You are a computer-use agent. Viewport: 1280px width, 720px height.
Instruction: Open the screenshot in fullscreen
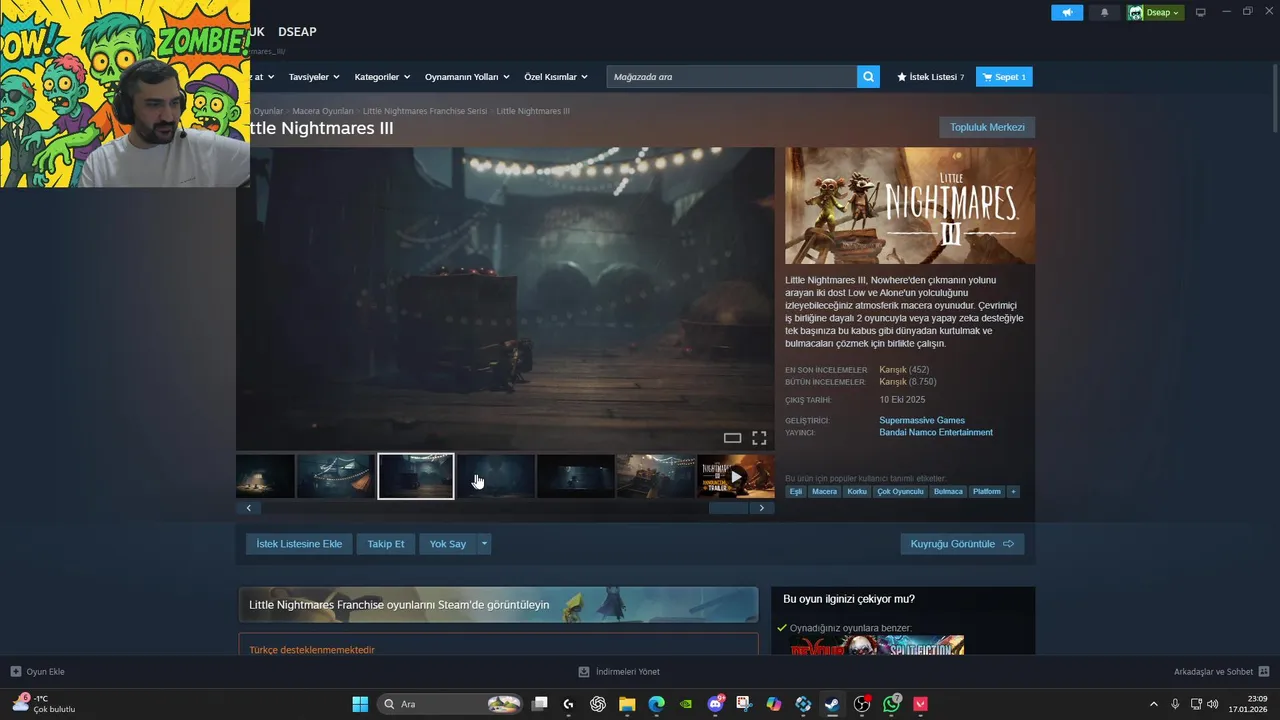[x=759, y=438]
